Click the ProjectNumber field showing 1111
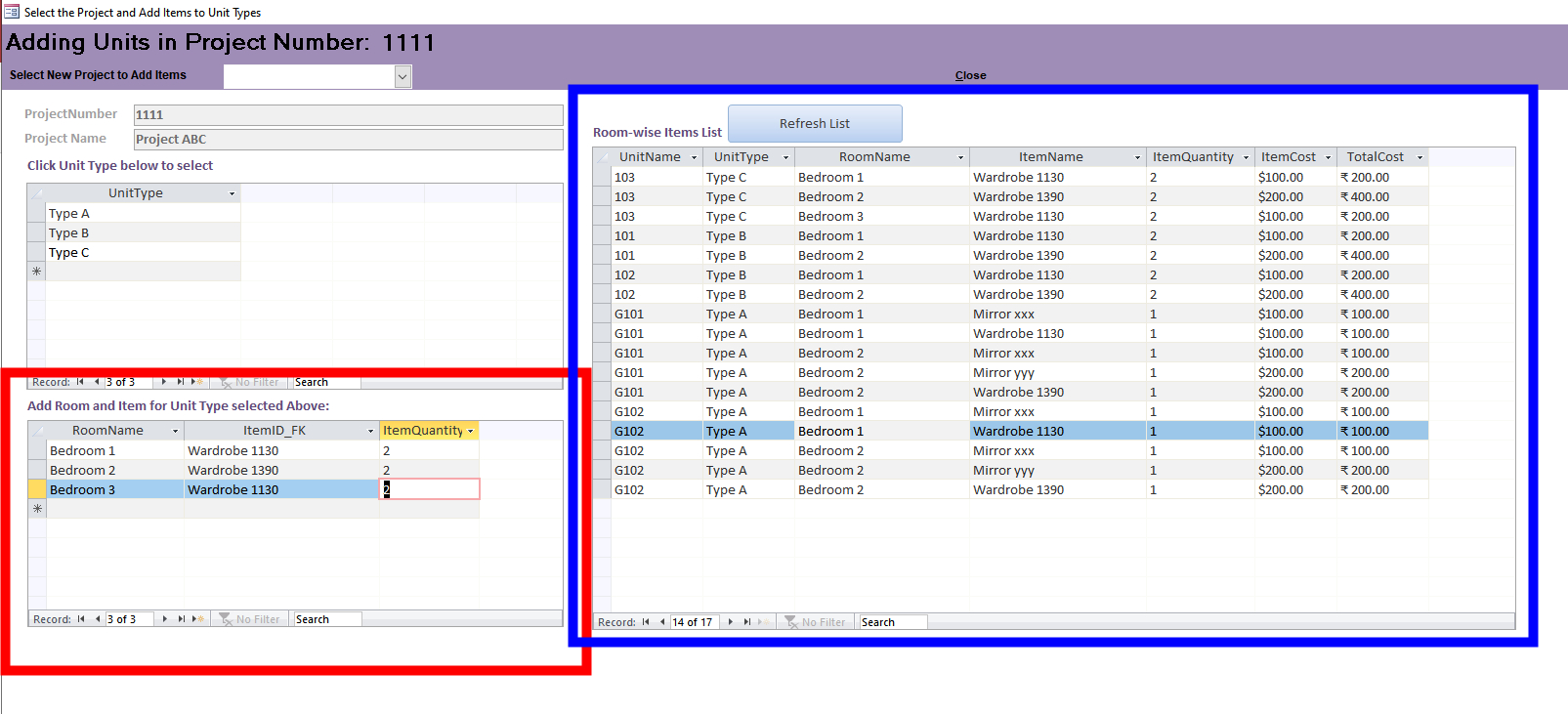The width and height of the screenshot is (1568, 714). coord(348,114)
